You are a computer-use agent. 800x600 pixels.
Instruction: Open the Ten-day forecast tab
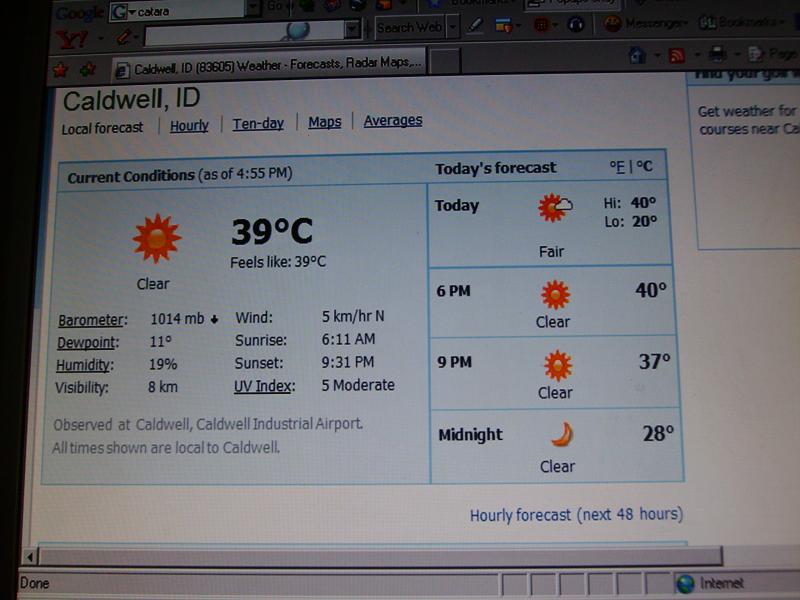[258, 124]
